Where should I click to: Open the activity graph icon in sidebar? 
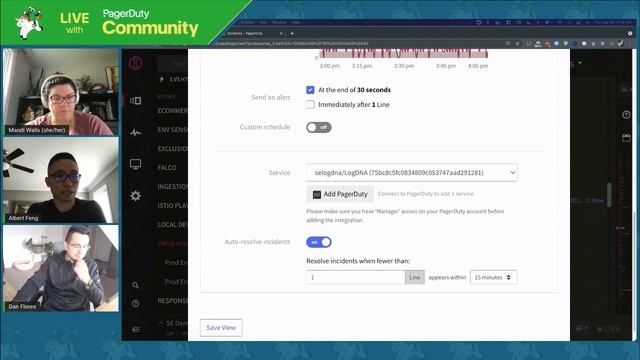click(x=136, y=132)
